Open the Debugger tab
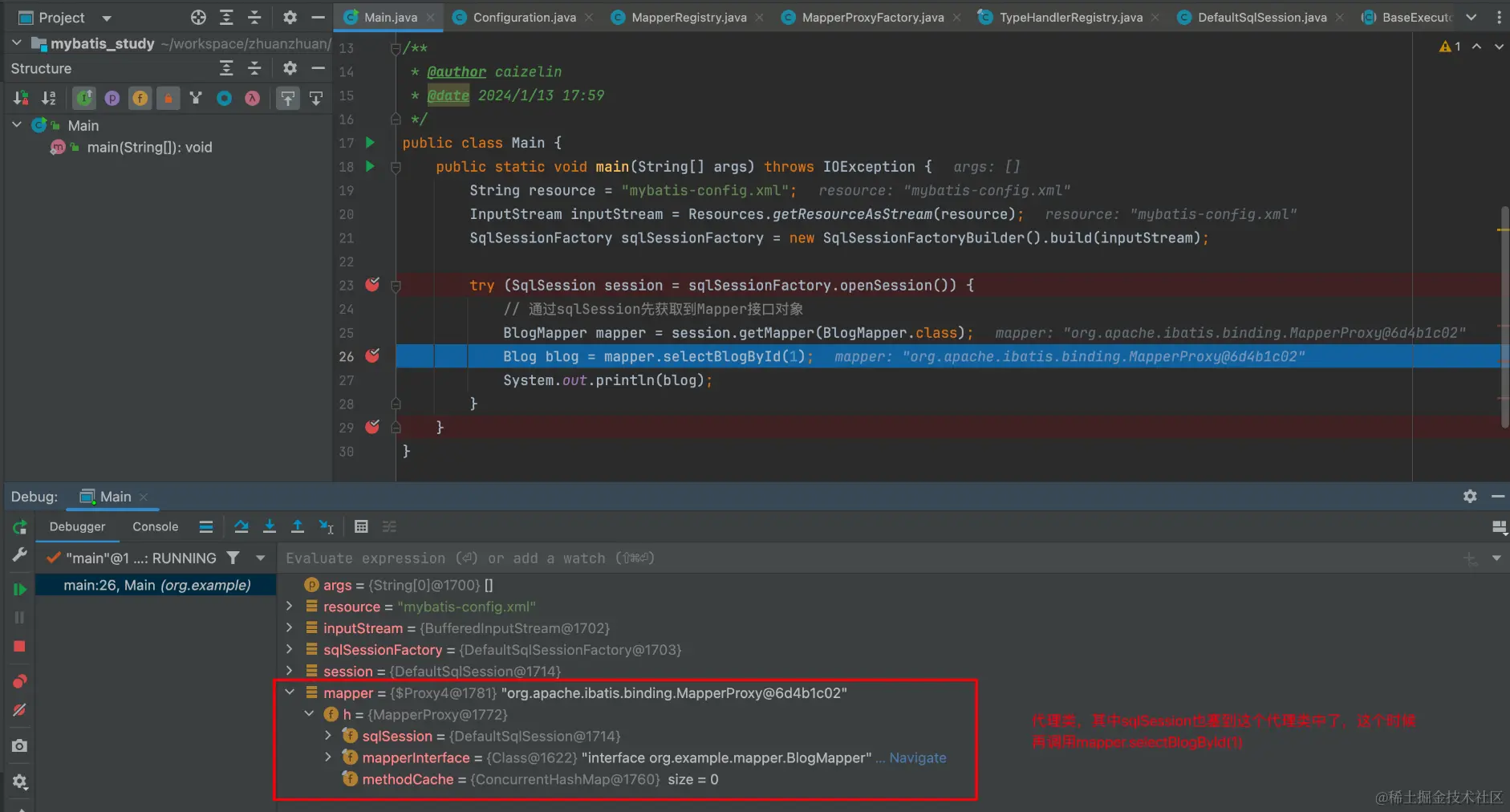The image size is (1510, 812). pyautogui.click(x=77, y=526)
